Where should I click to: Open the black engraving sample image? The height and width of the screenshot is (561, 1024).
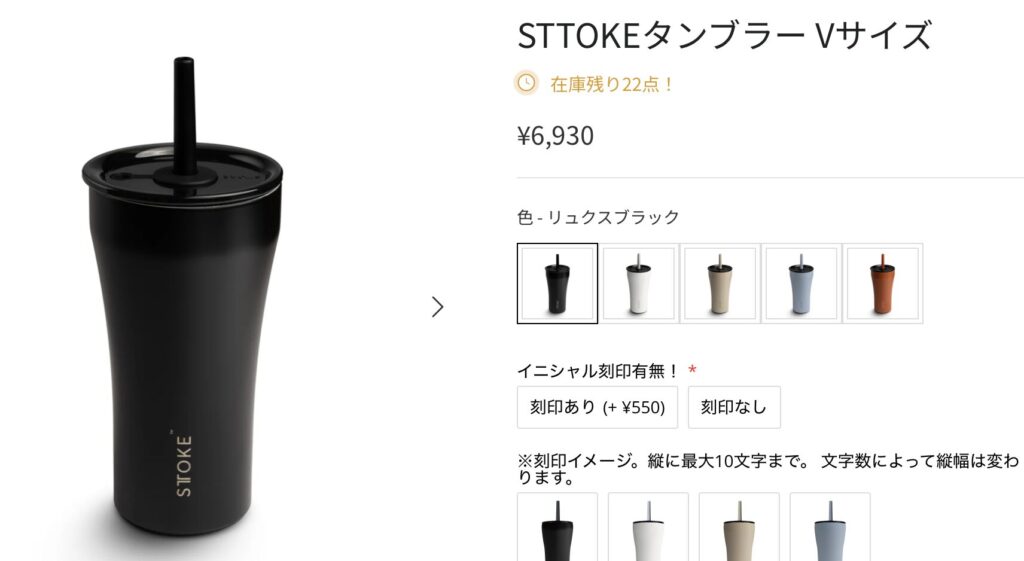557,527
